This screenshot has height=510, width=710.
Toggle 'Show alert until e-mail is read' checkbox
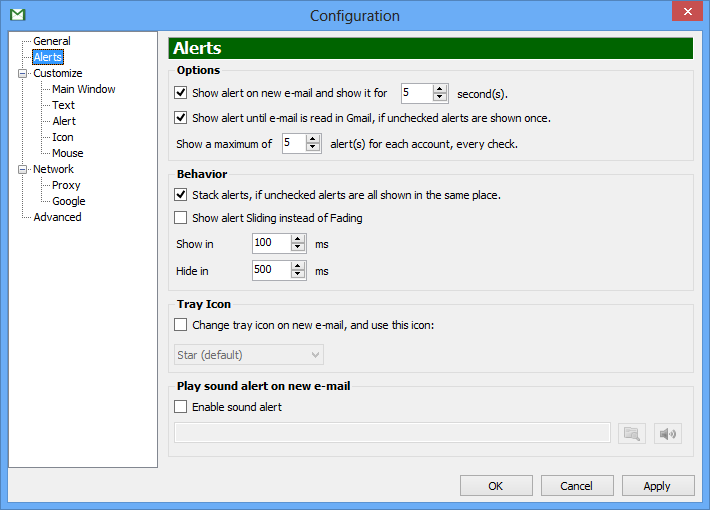(x=181, y=118)
